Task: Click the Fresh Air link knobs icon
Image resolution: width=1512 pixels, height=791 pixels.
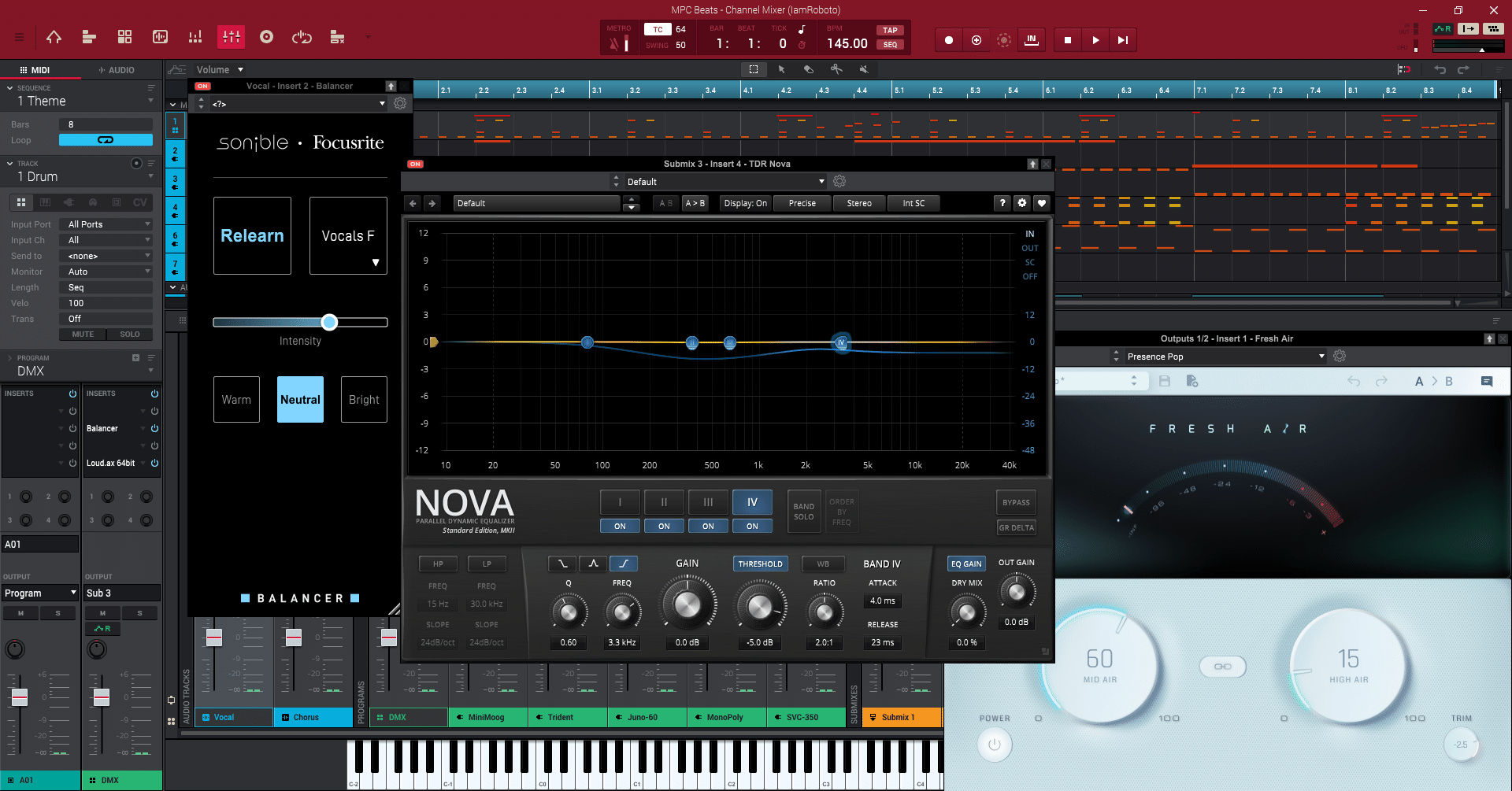Action: [1222, 667]
